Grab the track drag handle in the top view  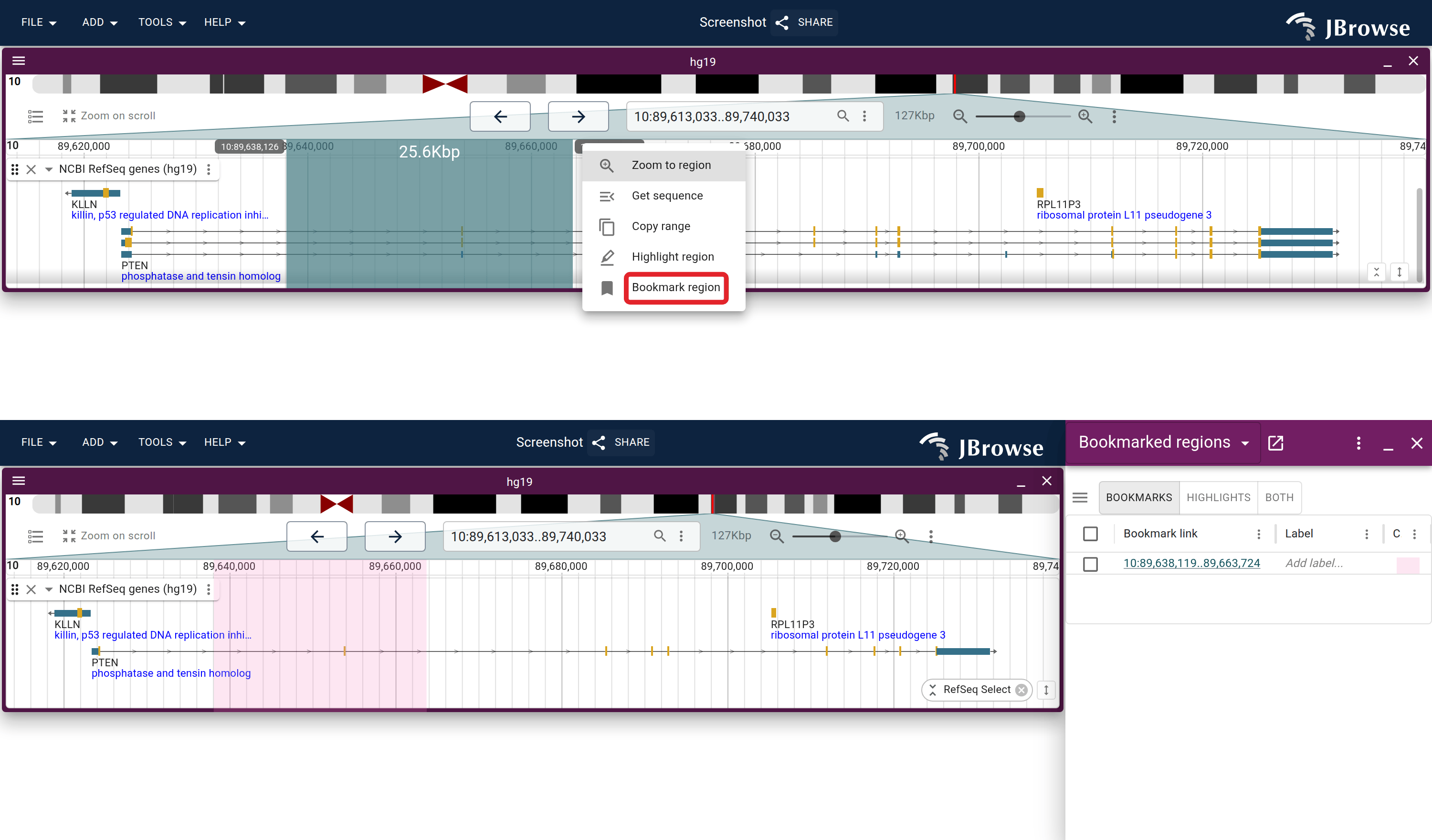click(x=15, y=169)
